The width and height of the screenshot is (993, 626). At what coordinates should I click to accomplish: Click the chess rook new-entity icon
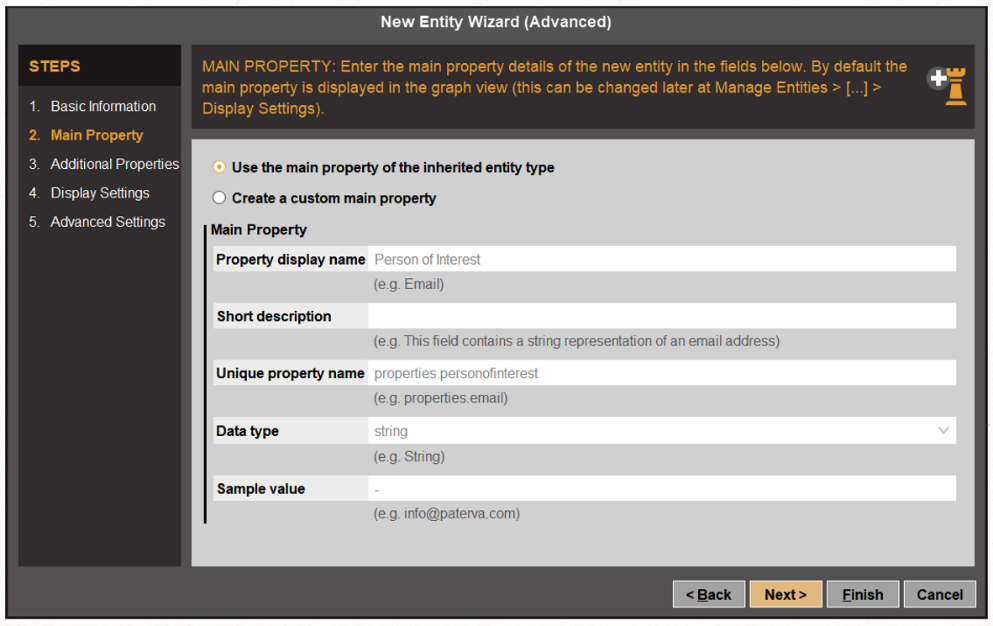(x=948, y=86)
